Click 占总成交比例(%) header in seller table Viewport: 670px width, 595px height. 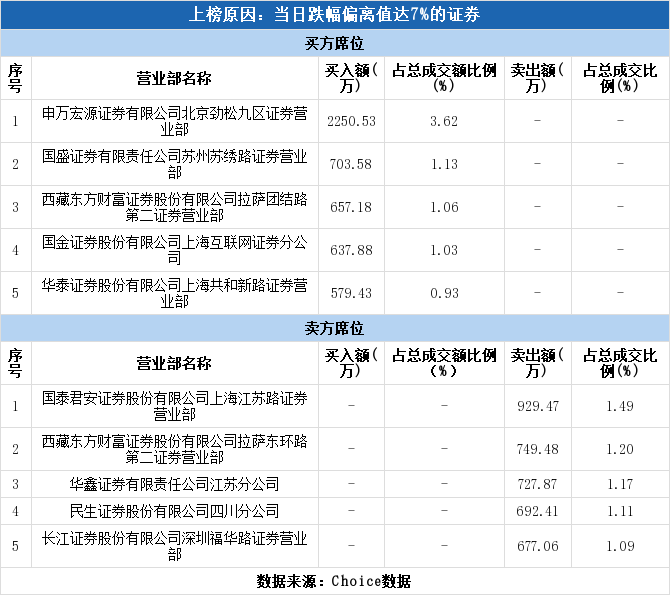coord(620,363)
